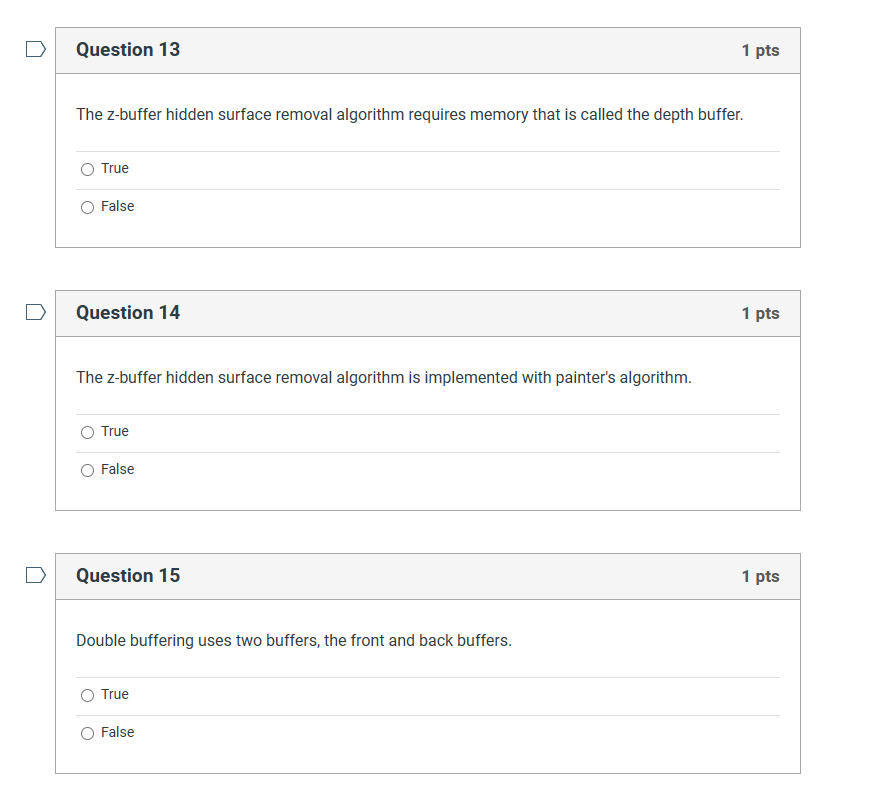The height and width of the screenshot is (785, 883).
Task: Click the True label text in Question 13
Action: pyautogui.click(x=113, y=168)
